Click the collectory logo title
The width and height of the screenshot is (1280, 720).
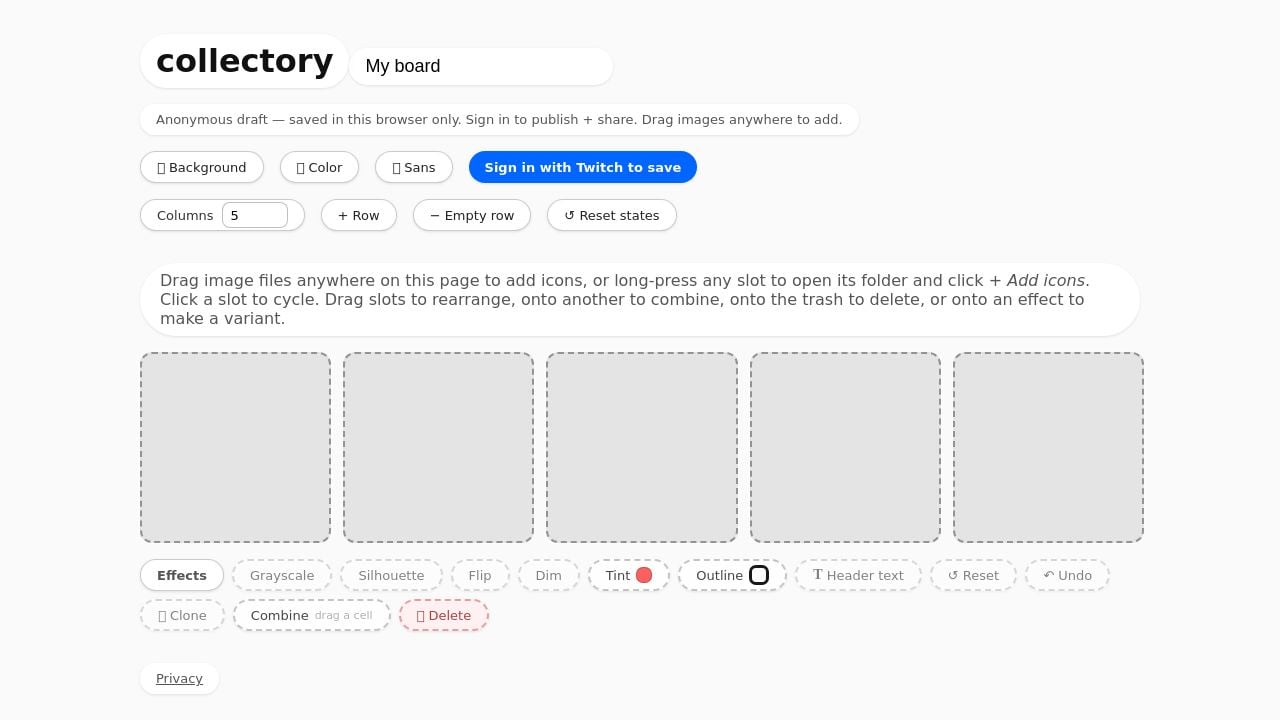[x=244, y=61]
